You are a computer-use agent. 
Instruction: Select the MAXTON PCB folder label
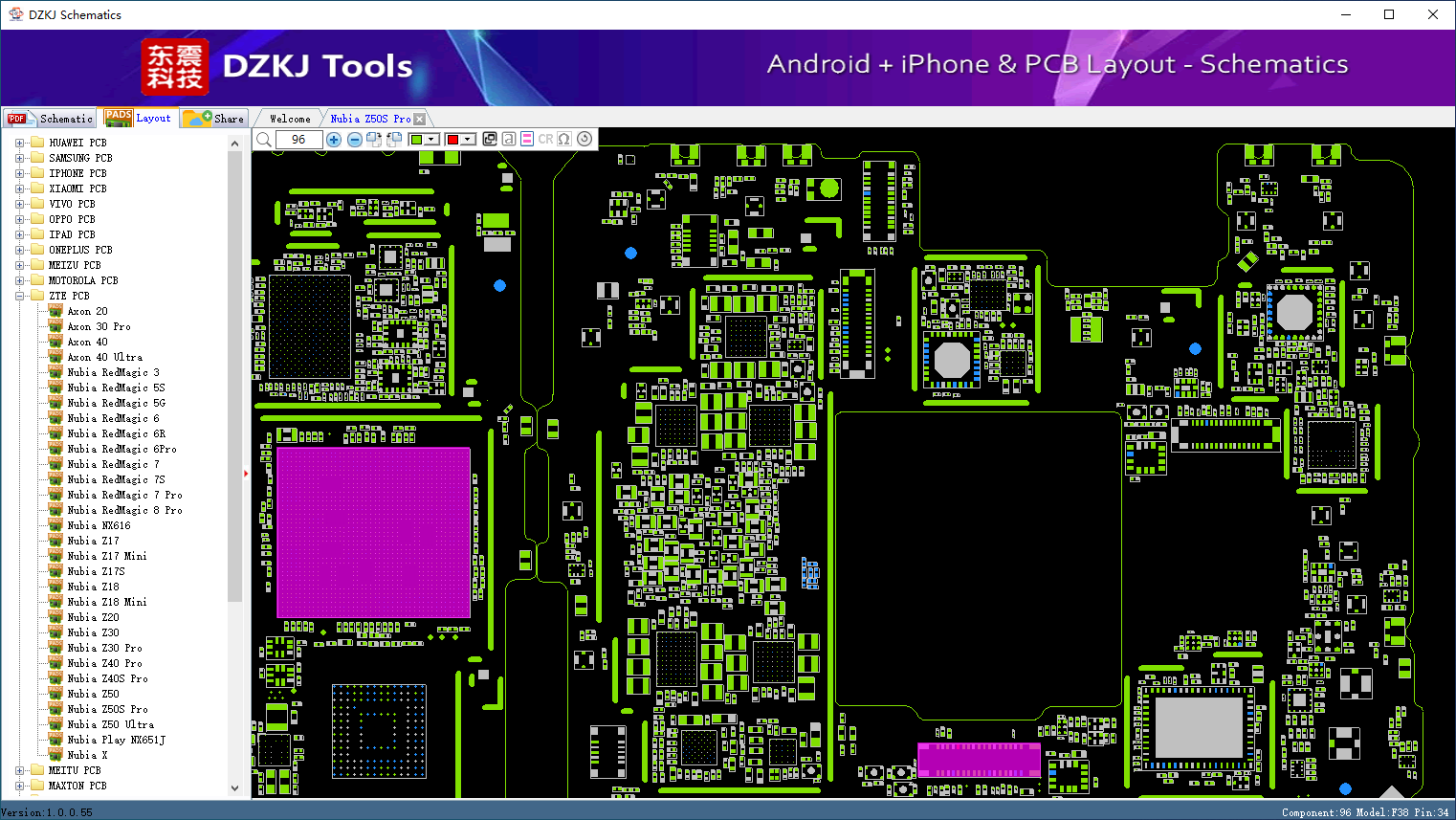click(x=77, y=786)
